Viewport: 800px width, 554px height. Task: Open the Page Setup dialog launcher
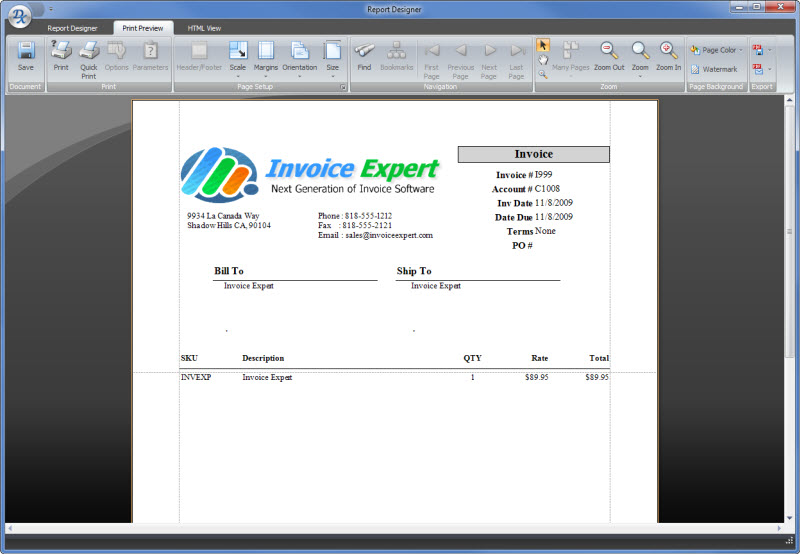pos(343,87)
